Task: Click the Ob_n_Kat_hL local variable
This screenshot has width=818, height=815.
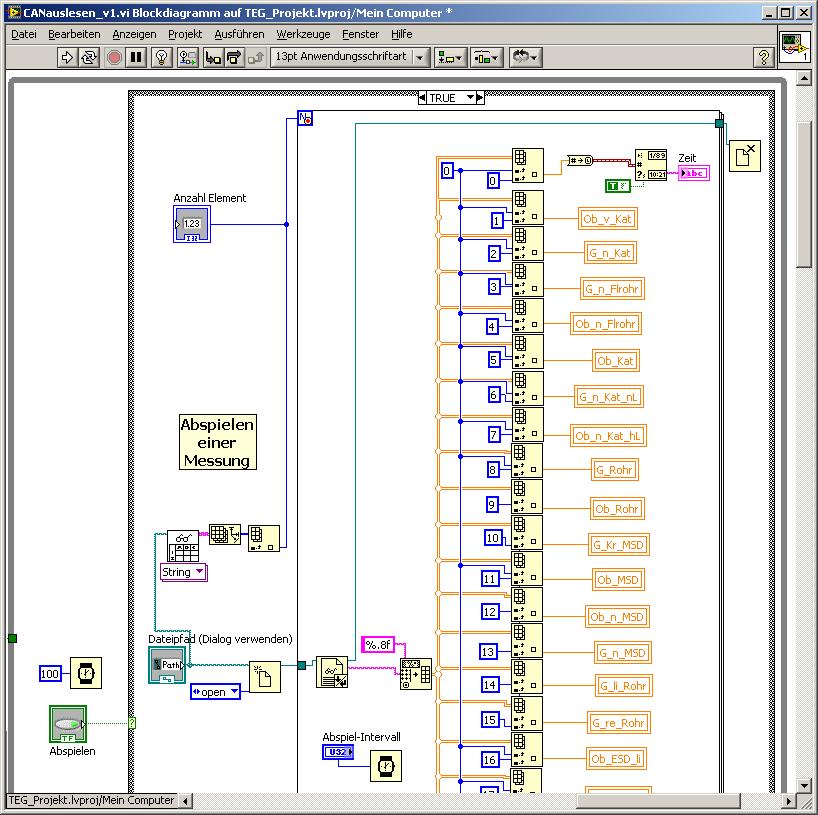Action: point(608,436)
